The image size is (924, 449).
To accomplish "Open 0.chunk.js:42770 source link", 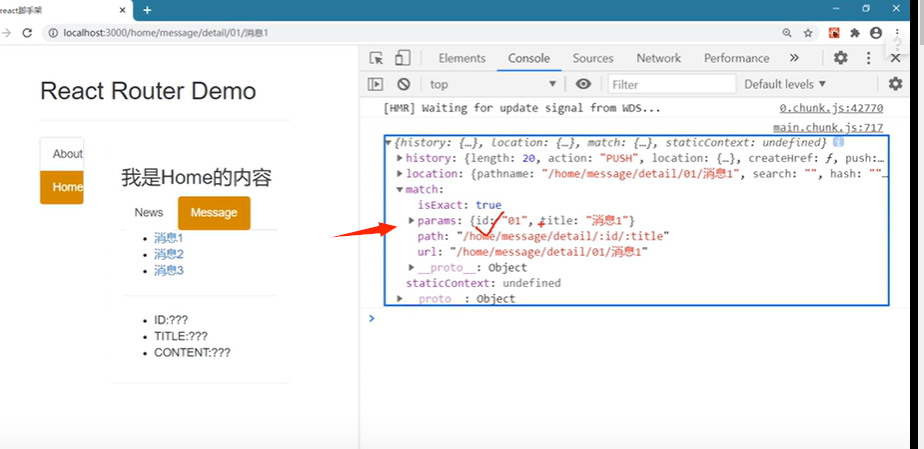I will (x=831, y=108).
